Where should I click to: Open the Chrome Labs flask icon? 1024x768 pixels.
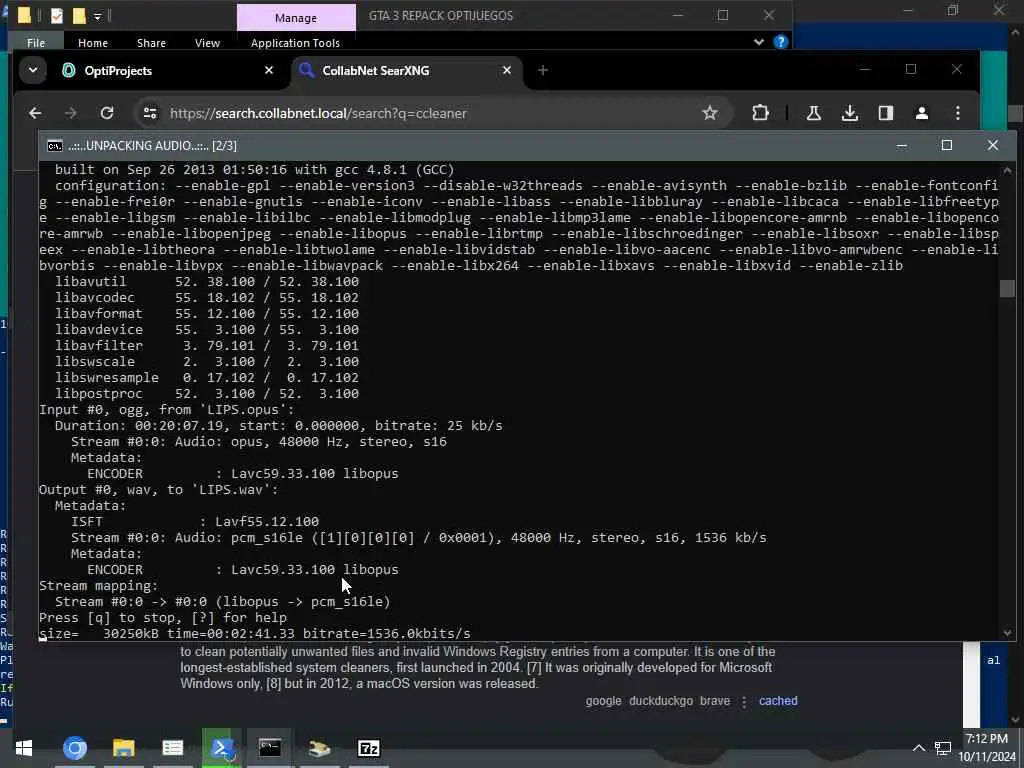(x=814, y=113)
